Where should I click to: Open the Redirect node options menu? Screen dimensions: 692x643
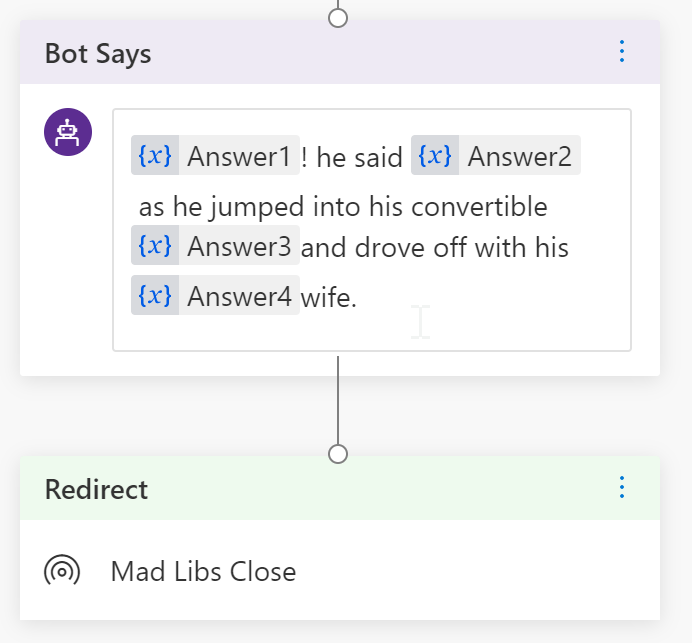tap(622, 488)
